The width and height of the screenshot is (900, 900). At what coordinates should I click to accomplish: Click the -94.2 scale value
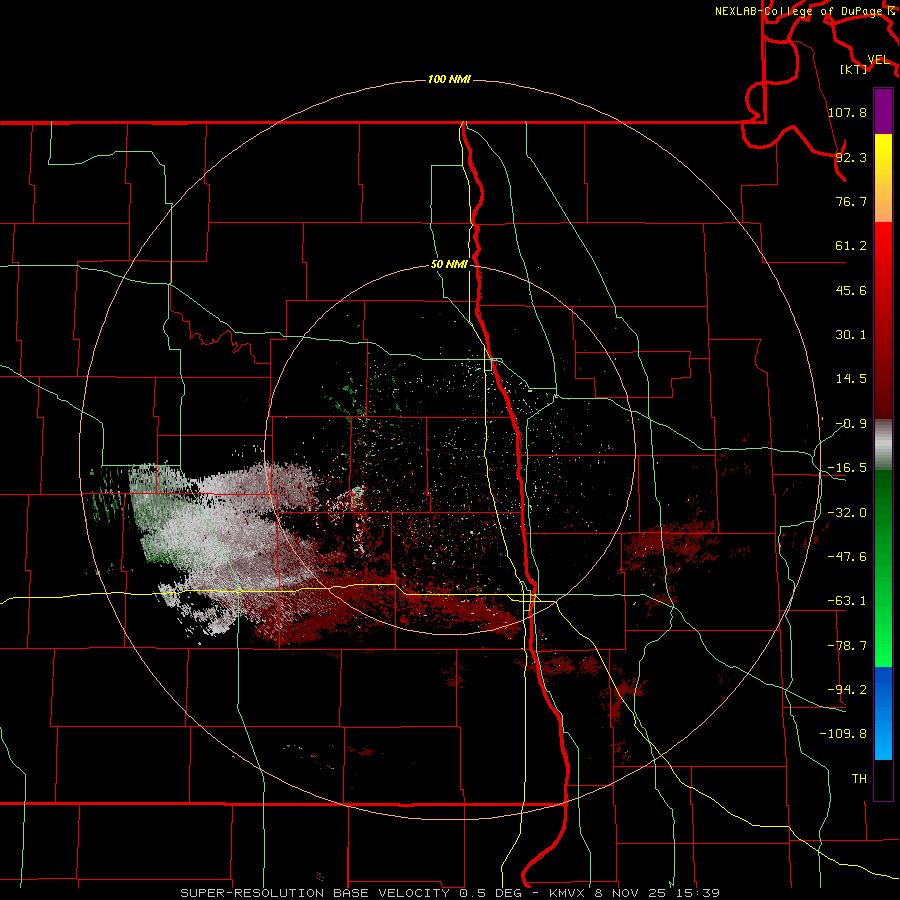[847, 689]
